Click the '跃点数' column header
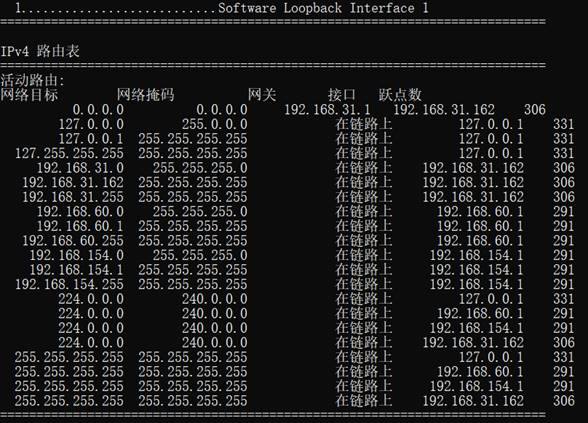Image resolution: width=588 pixels, height=423 pixels. (400, 94)
